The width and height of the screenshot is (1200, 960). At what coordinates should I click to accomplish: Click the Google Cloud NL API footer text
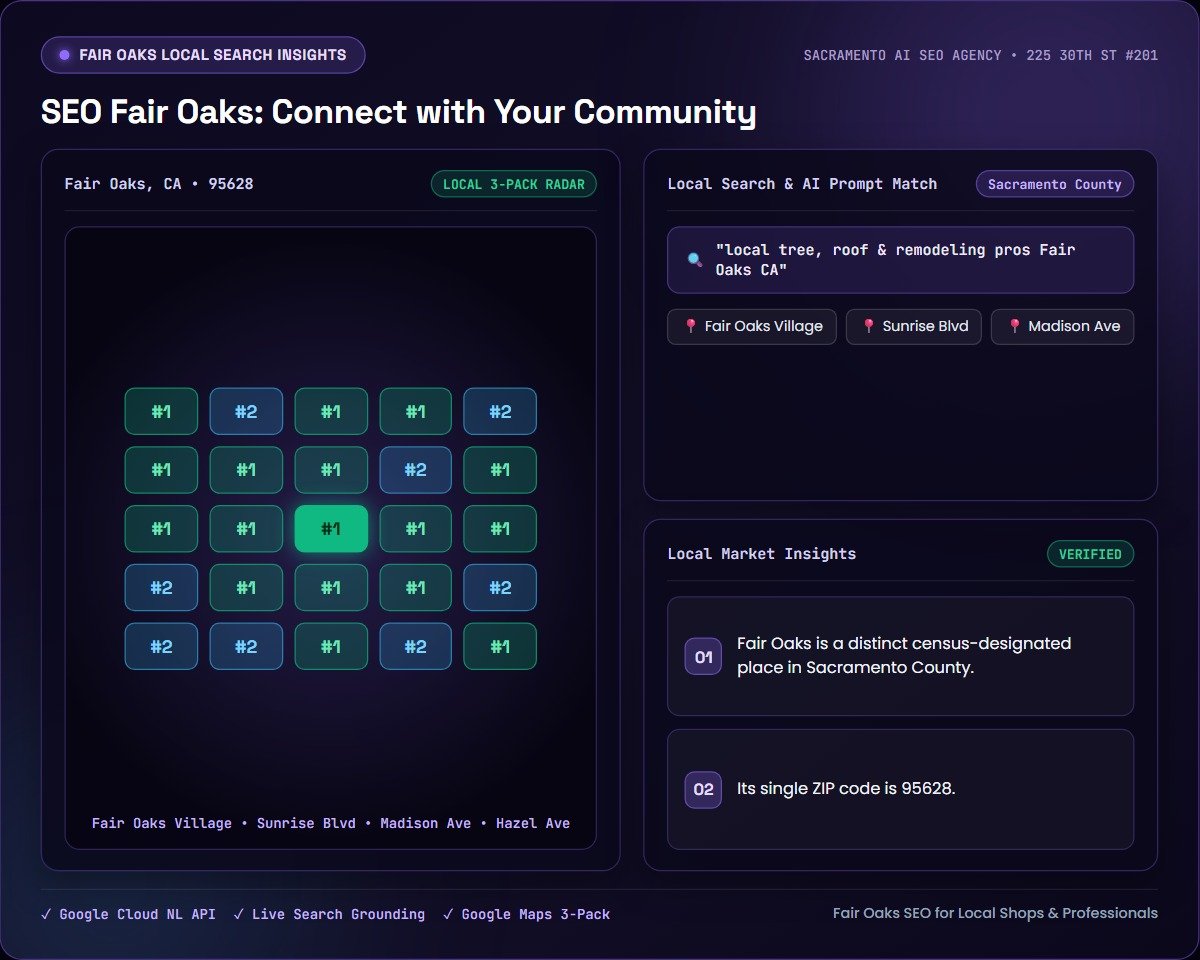(137, 914)
